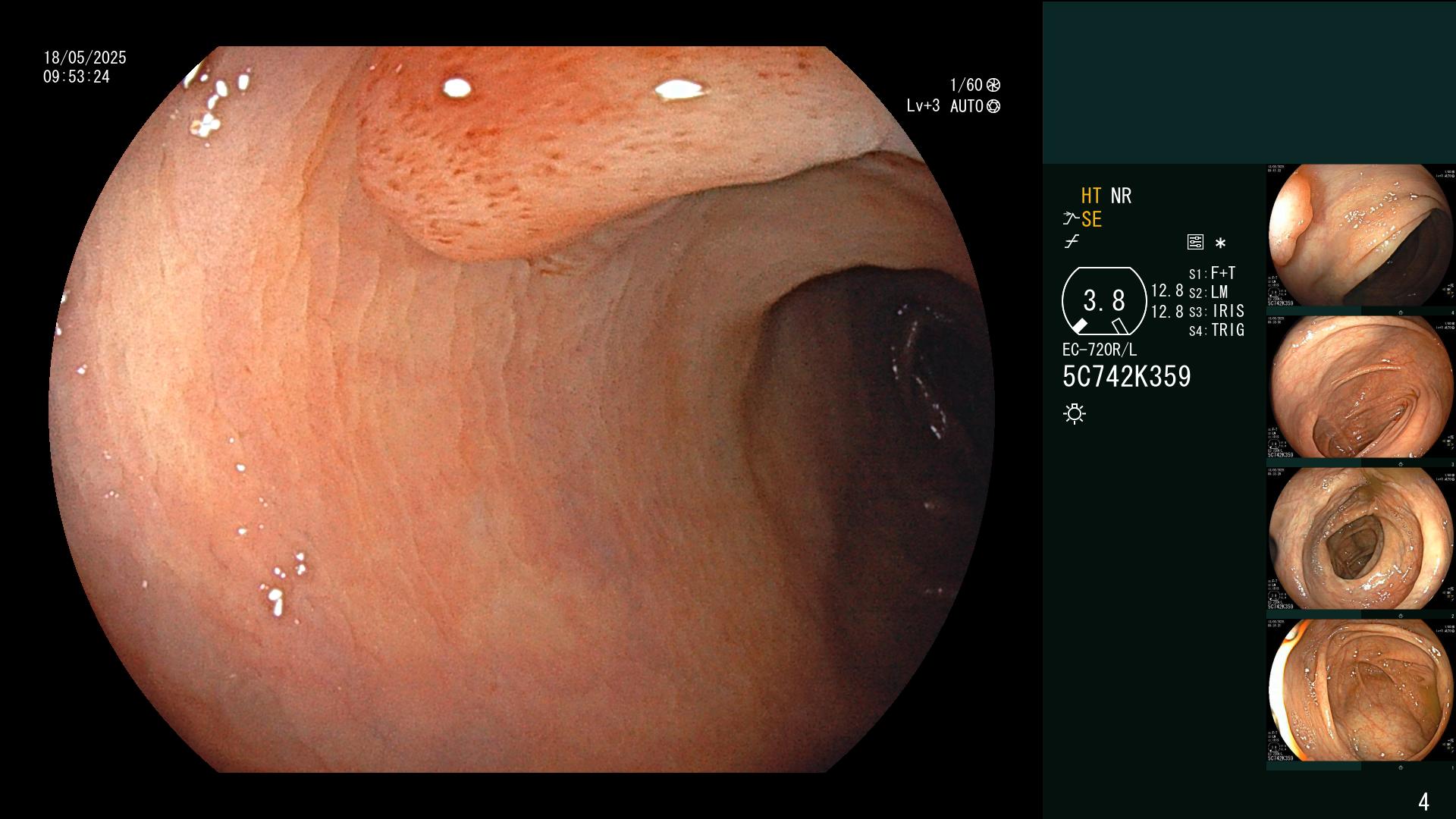Open captured thumbnail number 2
The height and width of the screenshot is (819, 1456).
point(1360,539)
